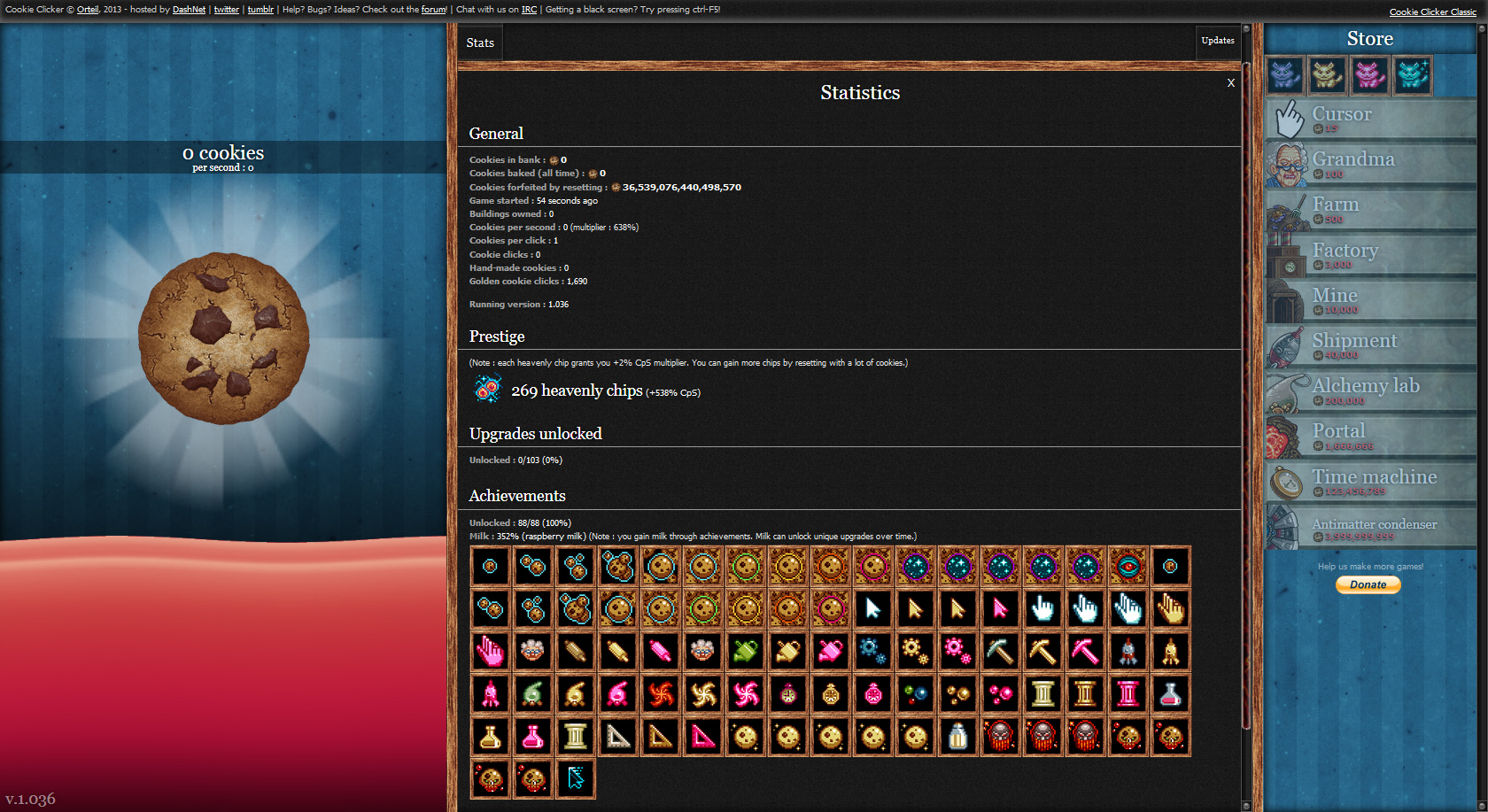The width and height of the screenshot is (1488, 812).
Task: Select the pink watering can achievement
Action: (831, 651)
